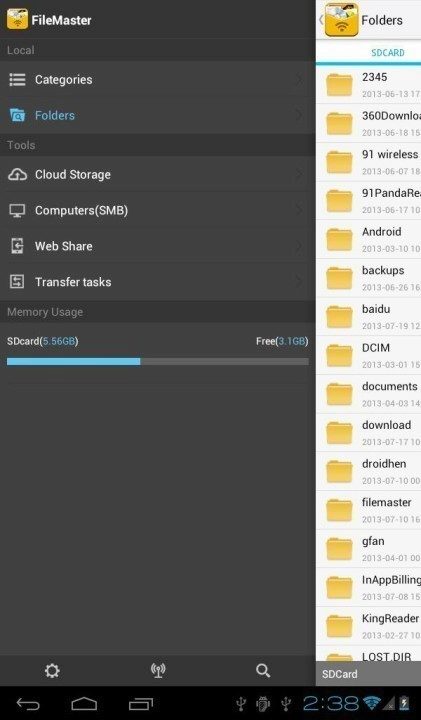Click the FileMaster app logo icon
Screen dimensions: 421x720
click(17, 19)
